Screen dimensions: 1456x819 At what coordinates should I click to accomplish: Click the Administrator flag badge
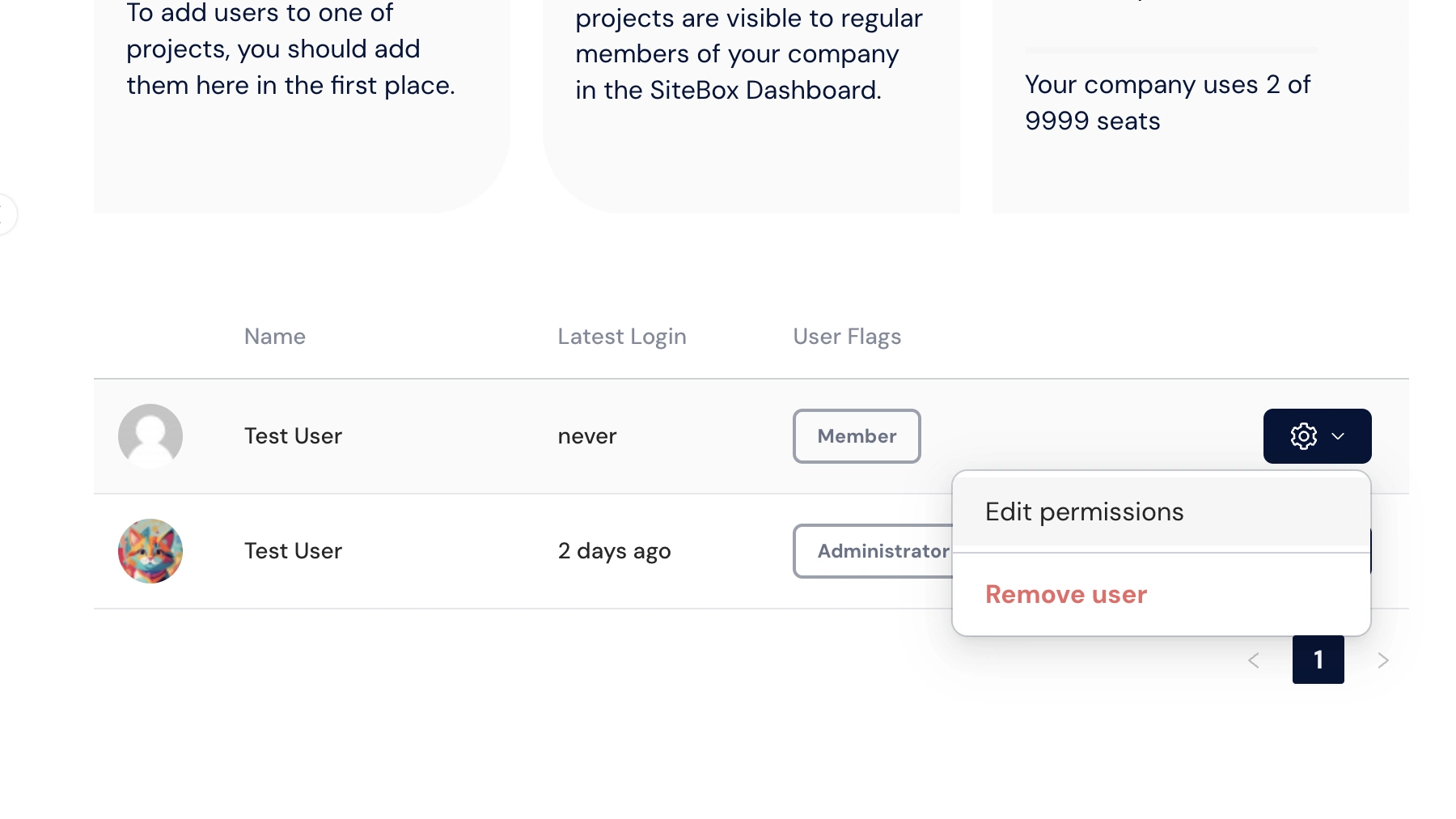[874, 551]
